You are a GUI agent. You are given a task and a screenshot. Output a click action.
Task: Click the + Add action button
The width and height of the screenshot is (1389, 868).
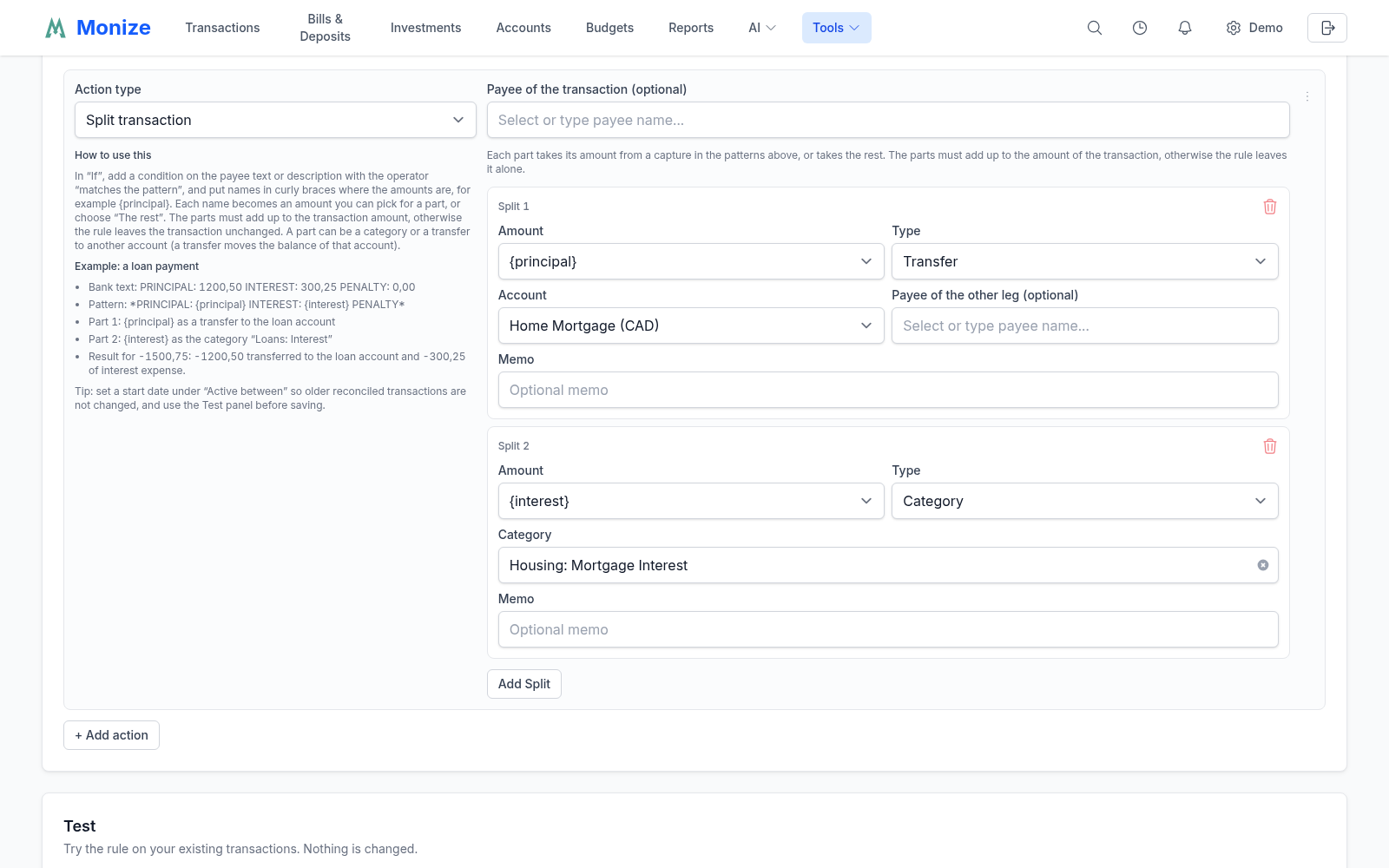[x=111, y=735]
